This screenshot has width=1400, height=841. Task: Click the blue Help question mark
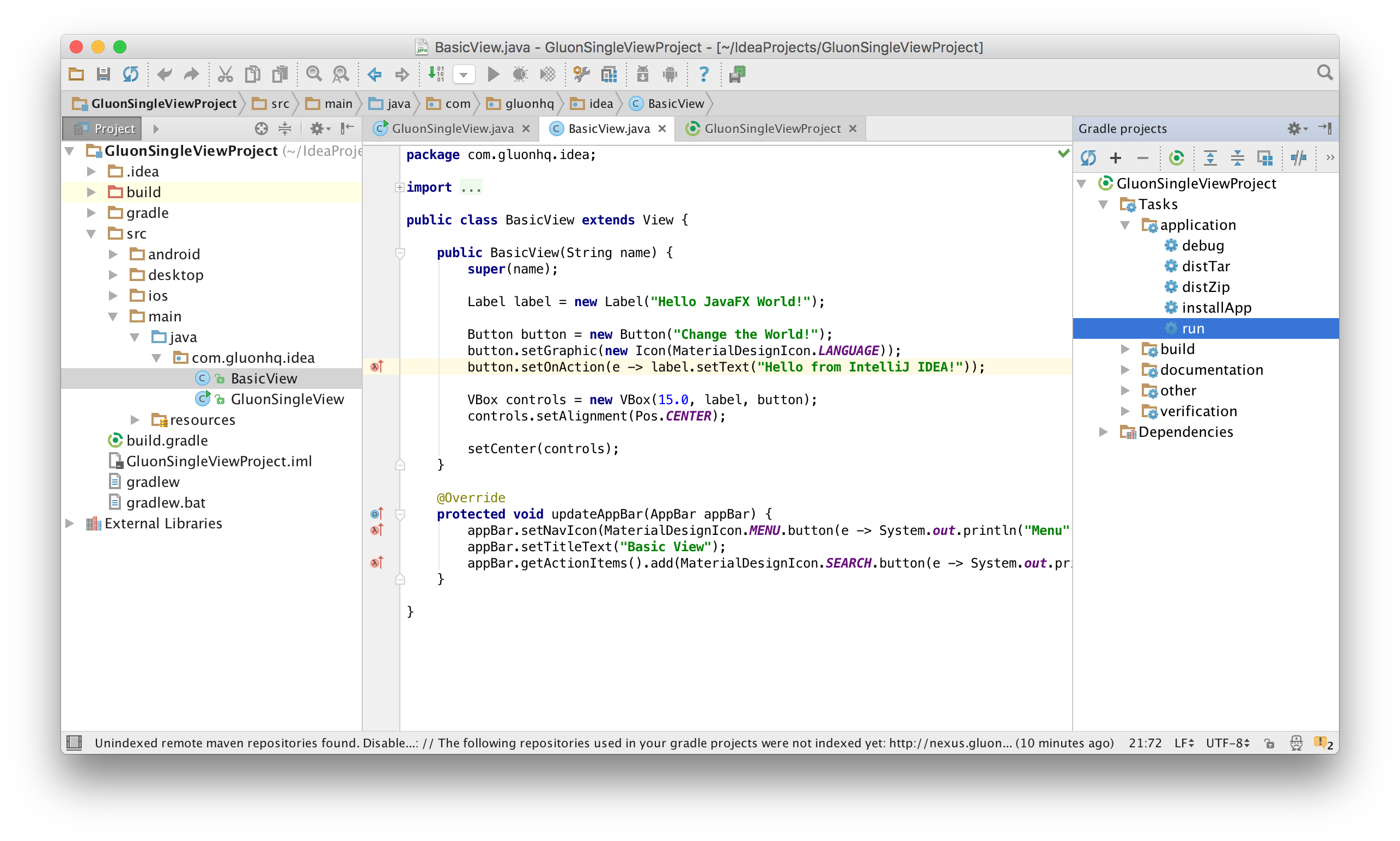tap(703, 74)
